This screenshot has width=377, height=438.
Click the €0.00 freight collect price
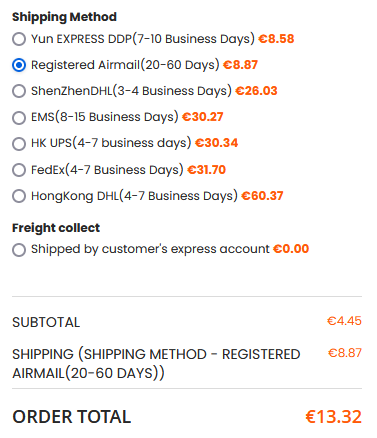[x=291, y=249]
